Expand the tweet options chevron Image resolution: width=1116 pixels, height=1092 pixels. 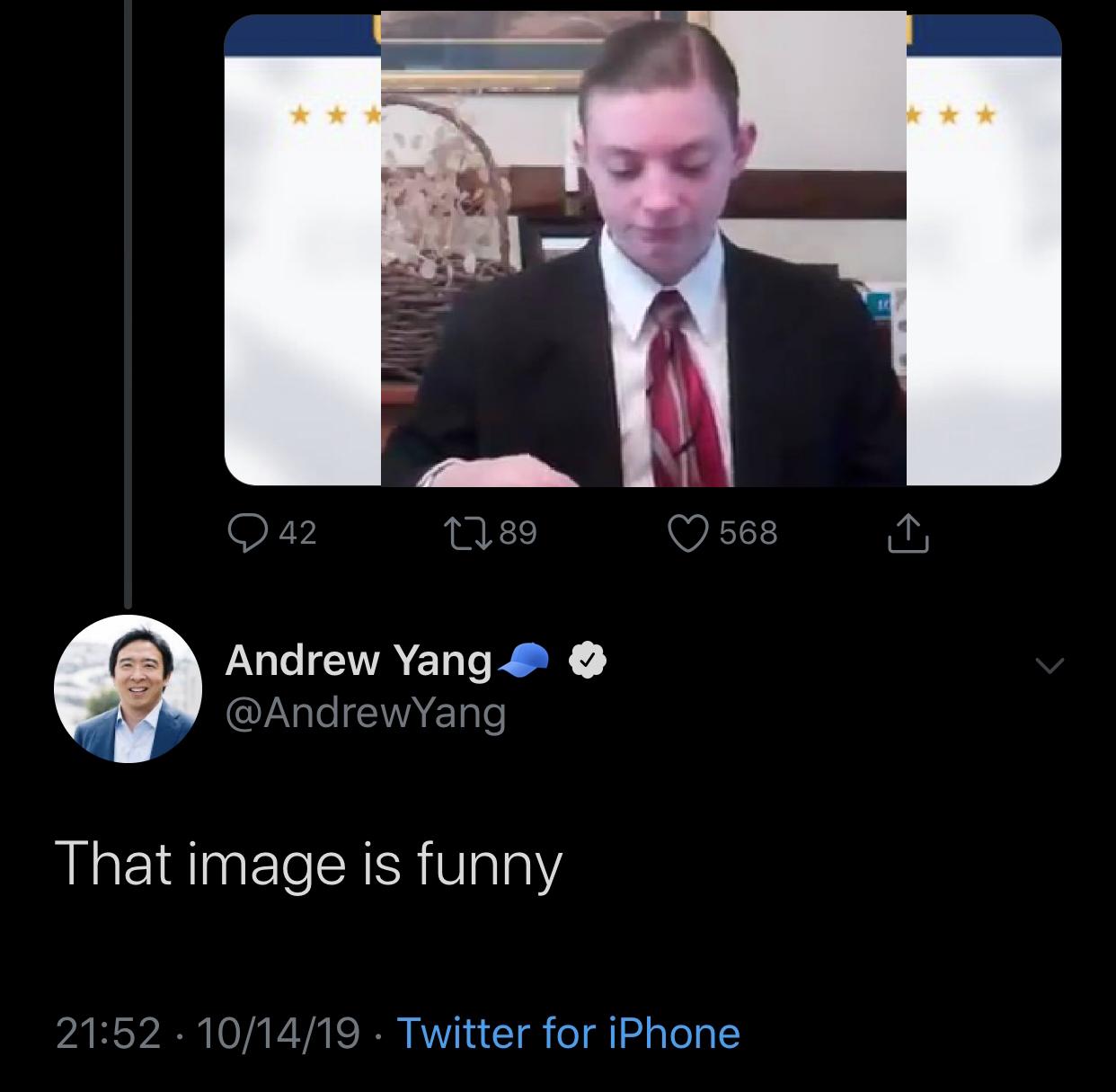click(1049, 666)
